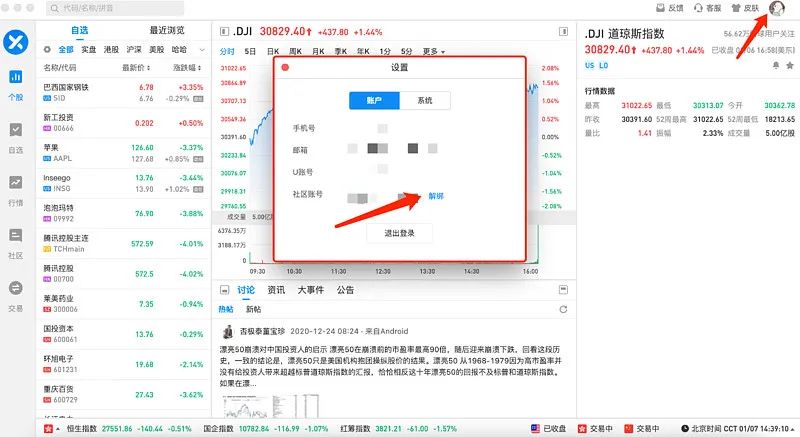
Task: Open the 大事件 events tab
Action: pyautogui.click(x=311, y=290)
